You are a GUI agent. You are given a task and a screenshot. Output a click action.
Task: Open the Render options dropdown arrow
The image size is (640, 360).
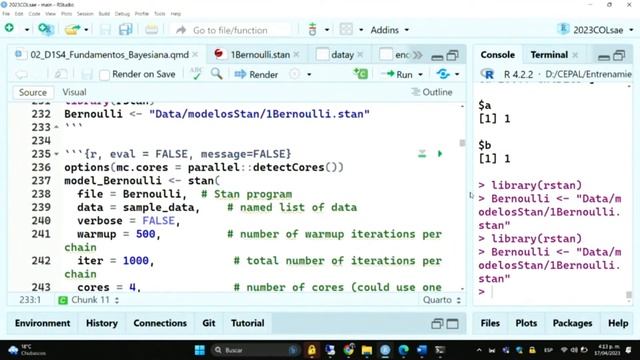click(309, 74)
